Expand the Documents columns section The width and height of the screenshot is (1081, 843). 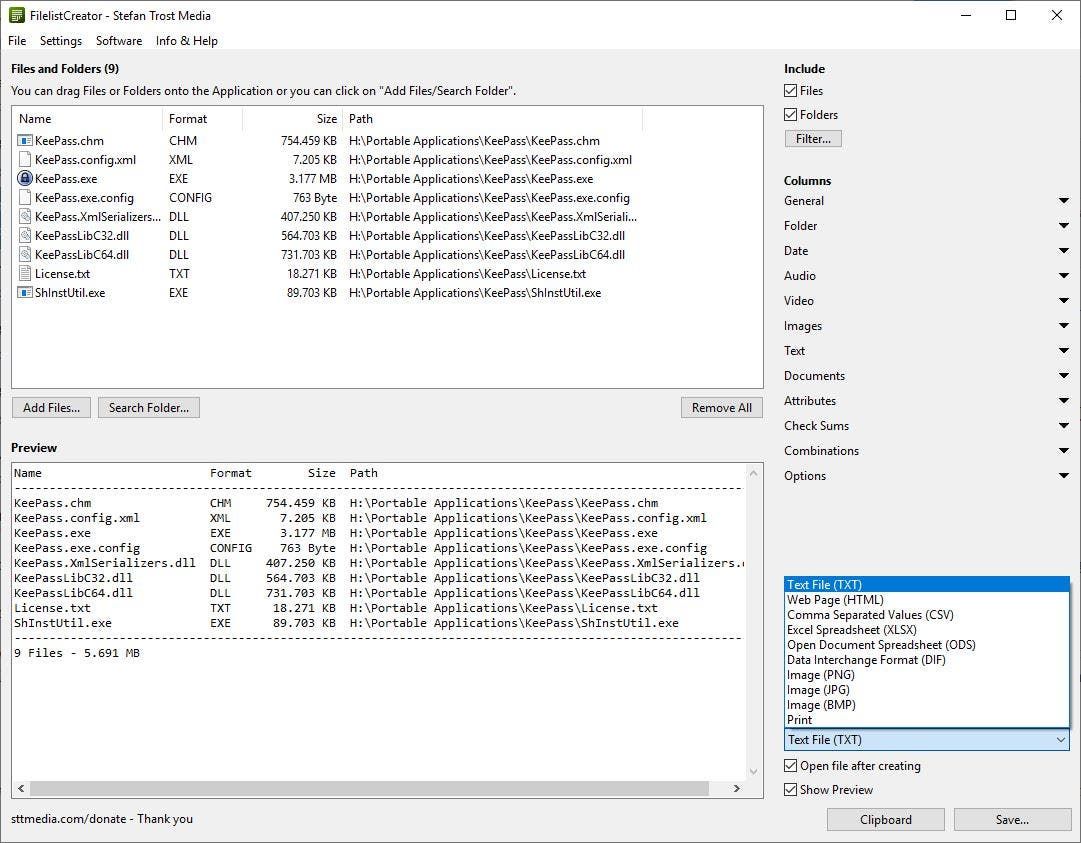pyautogui.click(x=1064, y=376)
